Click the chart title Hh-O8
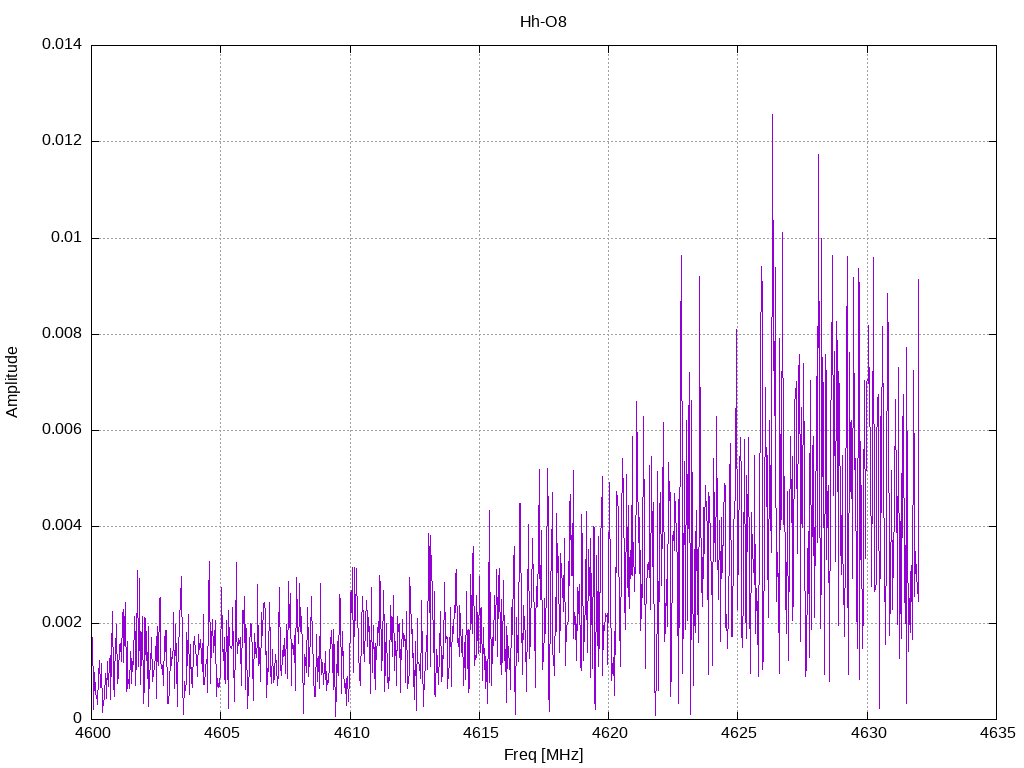The width and height of the screenshot is (1024, 768). tap(543, 21)
